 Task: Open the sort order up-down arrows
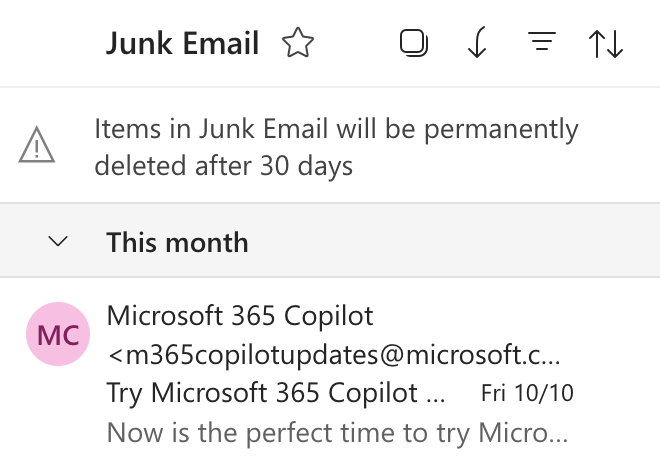606,43
